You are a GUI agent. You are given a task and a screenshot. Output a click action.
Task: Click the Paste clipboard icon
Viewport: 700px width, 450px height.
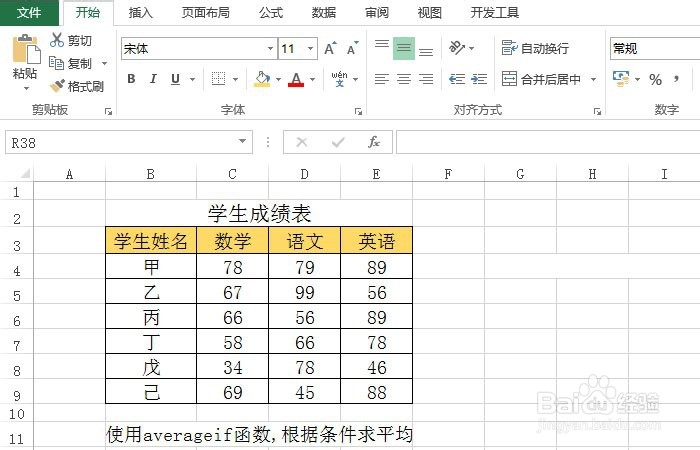26,49
